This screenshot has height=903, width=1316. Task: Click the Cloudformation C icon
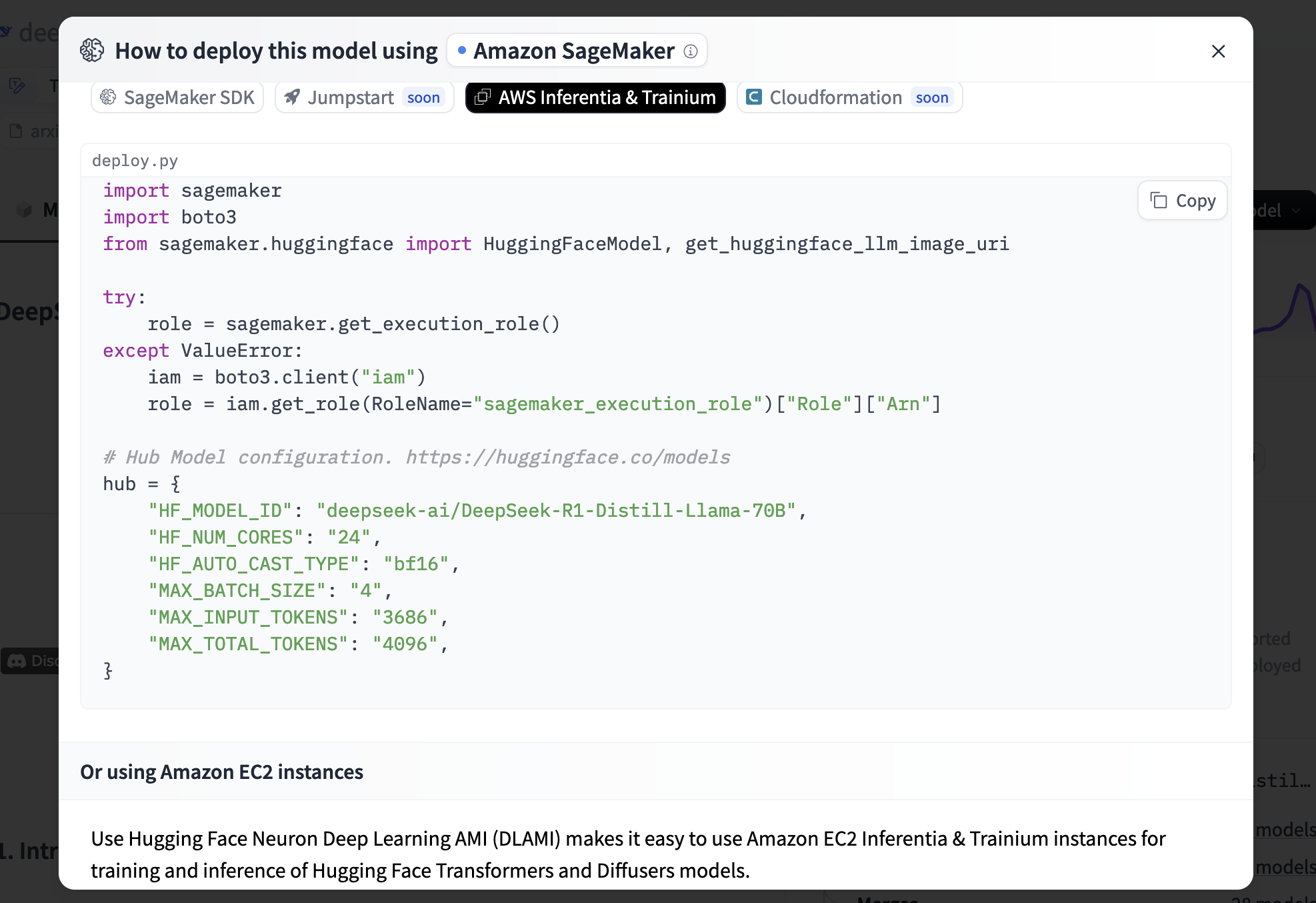[x=754, y=97]
